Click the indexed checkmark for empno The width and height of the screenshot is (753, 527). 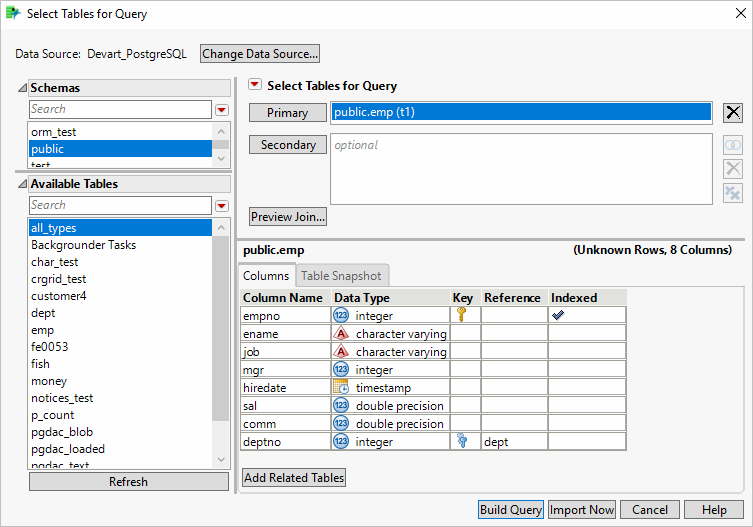[558, 315]
